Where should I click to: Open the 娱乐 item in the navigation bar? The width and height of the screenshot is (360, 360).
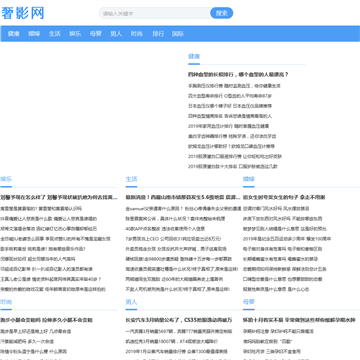point(75,34)
